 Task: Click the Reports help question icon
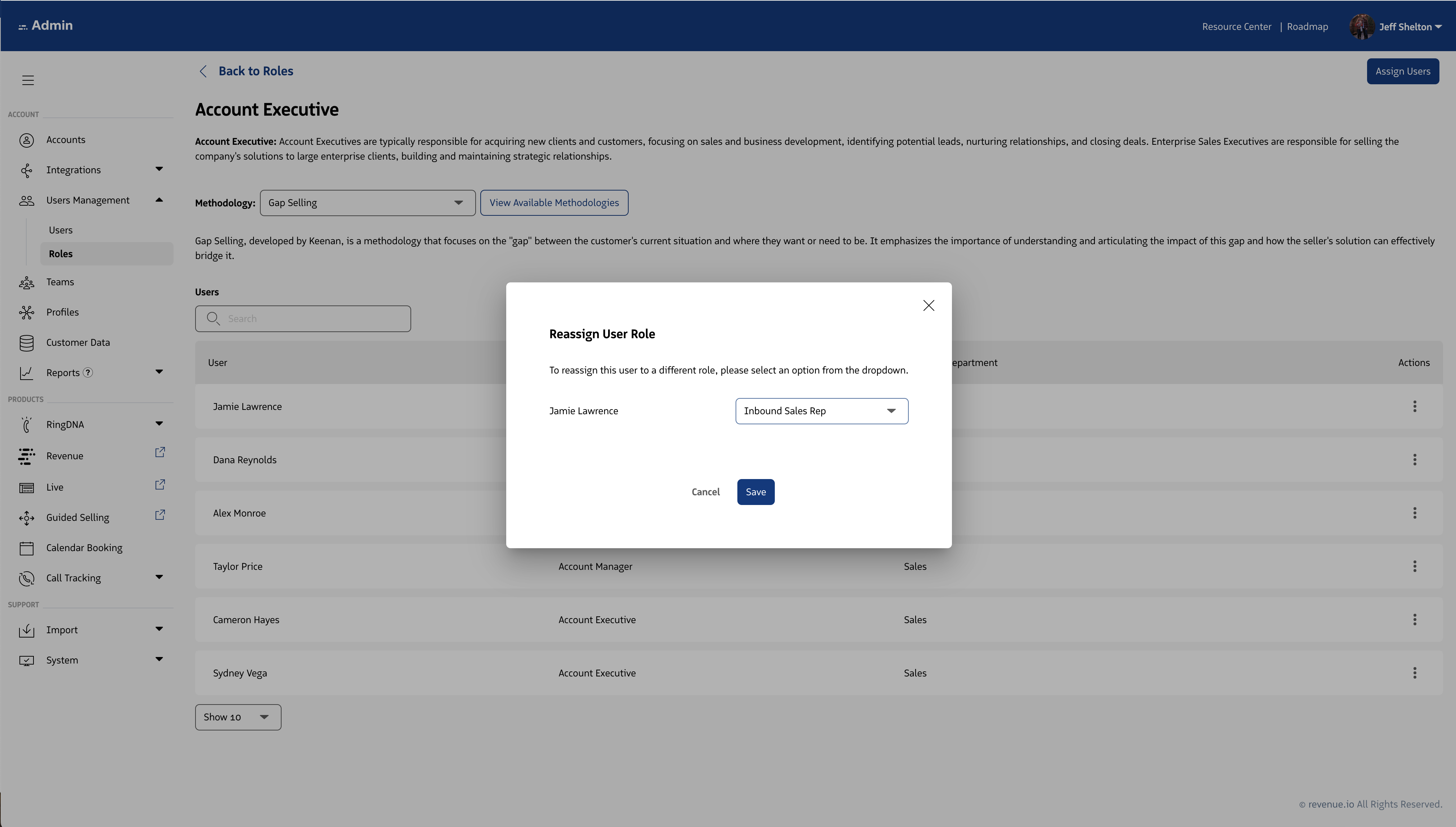coord(88,372)
